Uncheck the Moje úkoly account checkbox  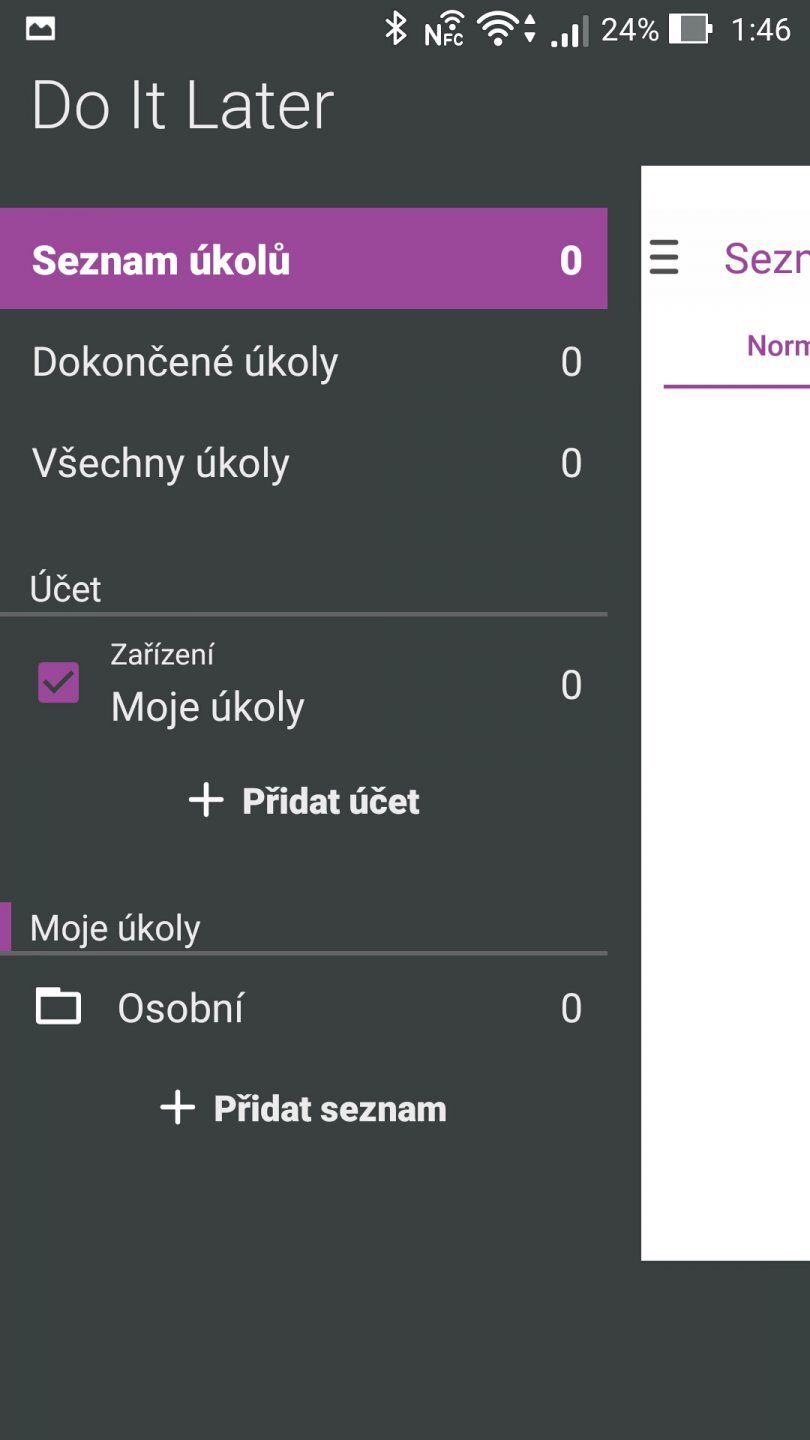(x=59, y=682)
